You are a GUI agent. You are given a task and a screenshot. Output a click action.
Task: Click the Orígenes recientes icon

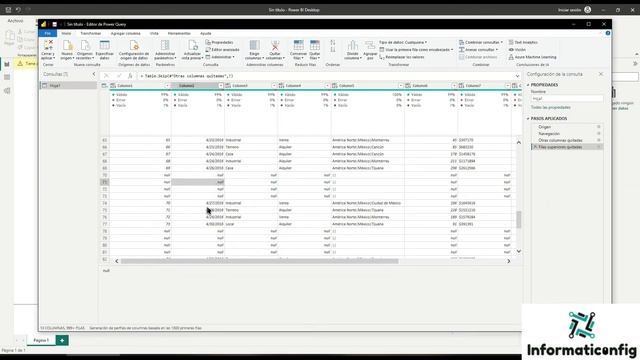pos(85,45)
